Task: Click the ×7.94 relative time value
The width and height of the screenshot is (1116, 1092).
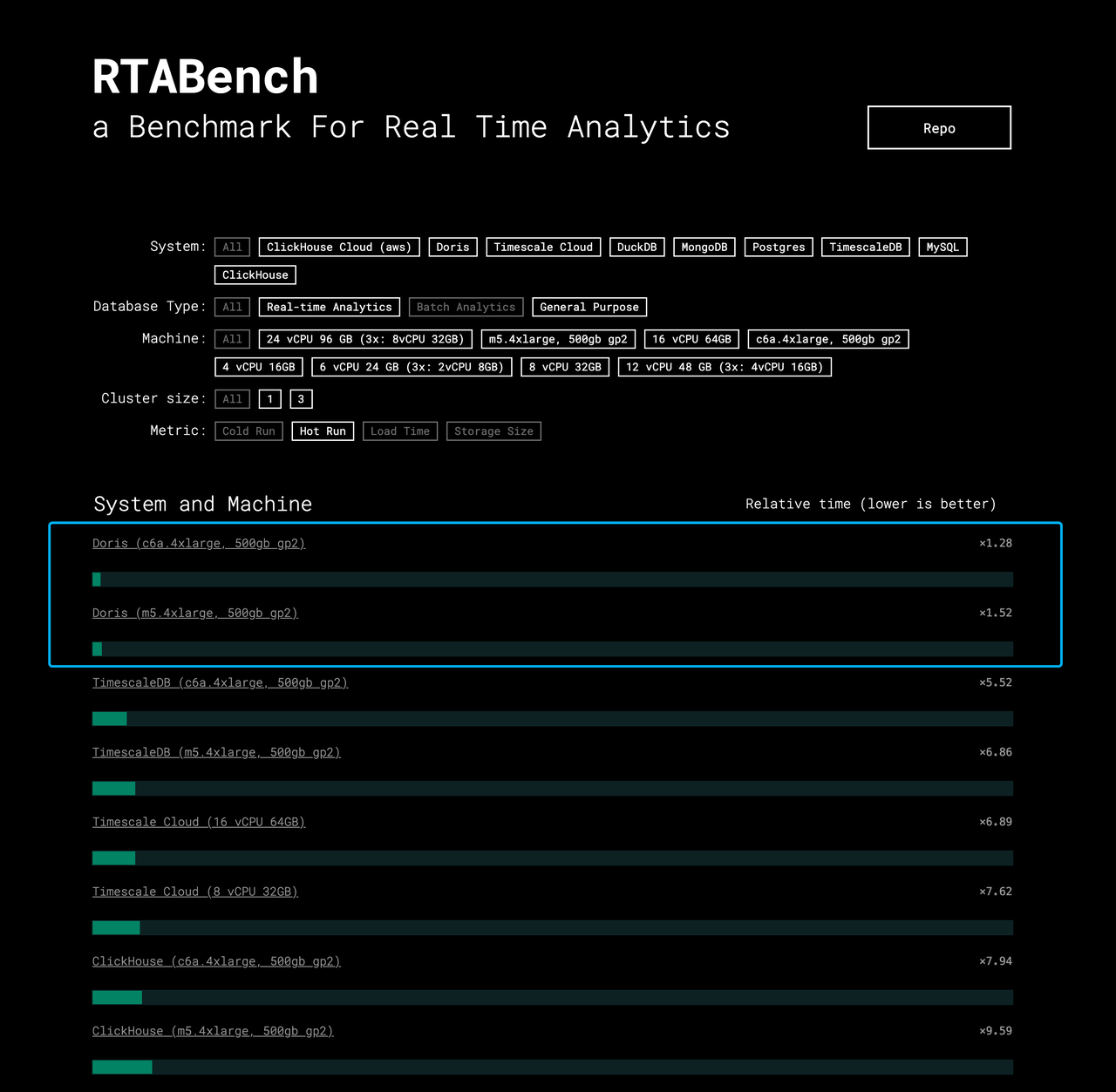Action: click(x=996, y=961)
